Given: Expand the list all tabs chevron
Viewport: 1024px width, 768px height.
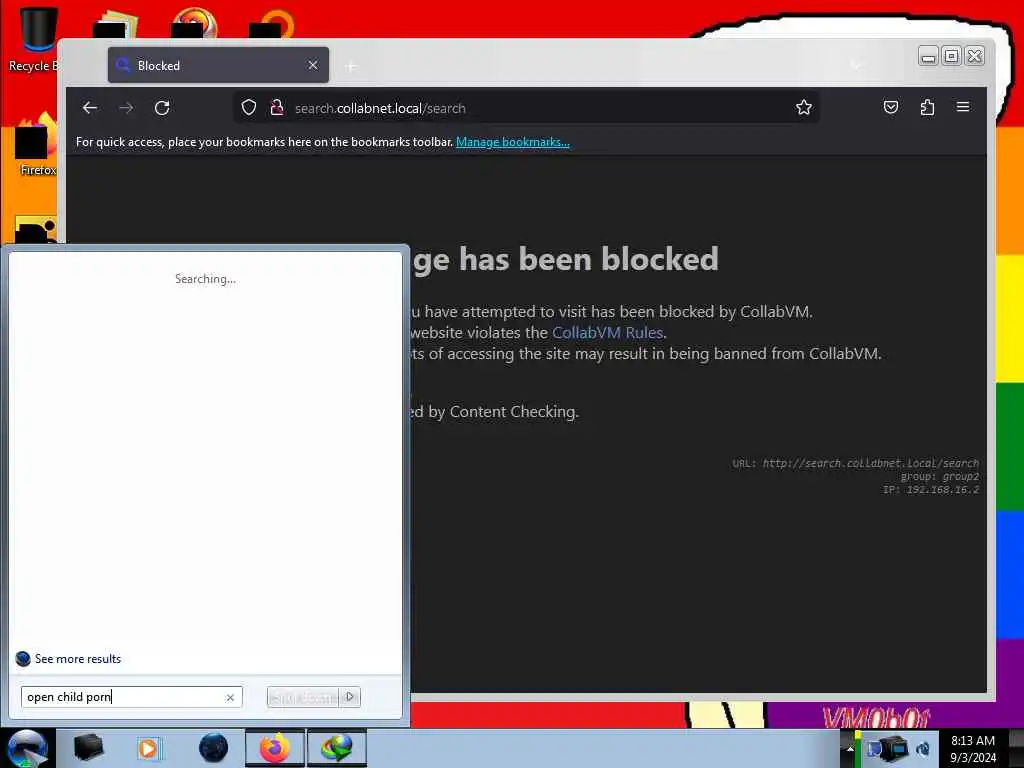Looking at the screenshot, I should pos(856,65).
